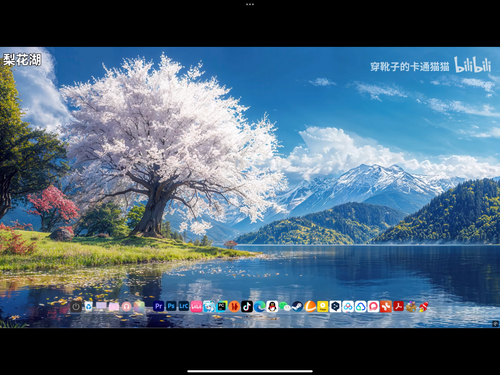Launch PyCharm from the dock
The width and height of the screenshot is (500, 375).
coord(222,306)
